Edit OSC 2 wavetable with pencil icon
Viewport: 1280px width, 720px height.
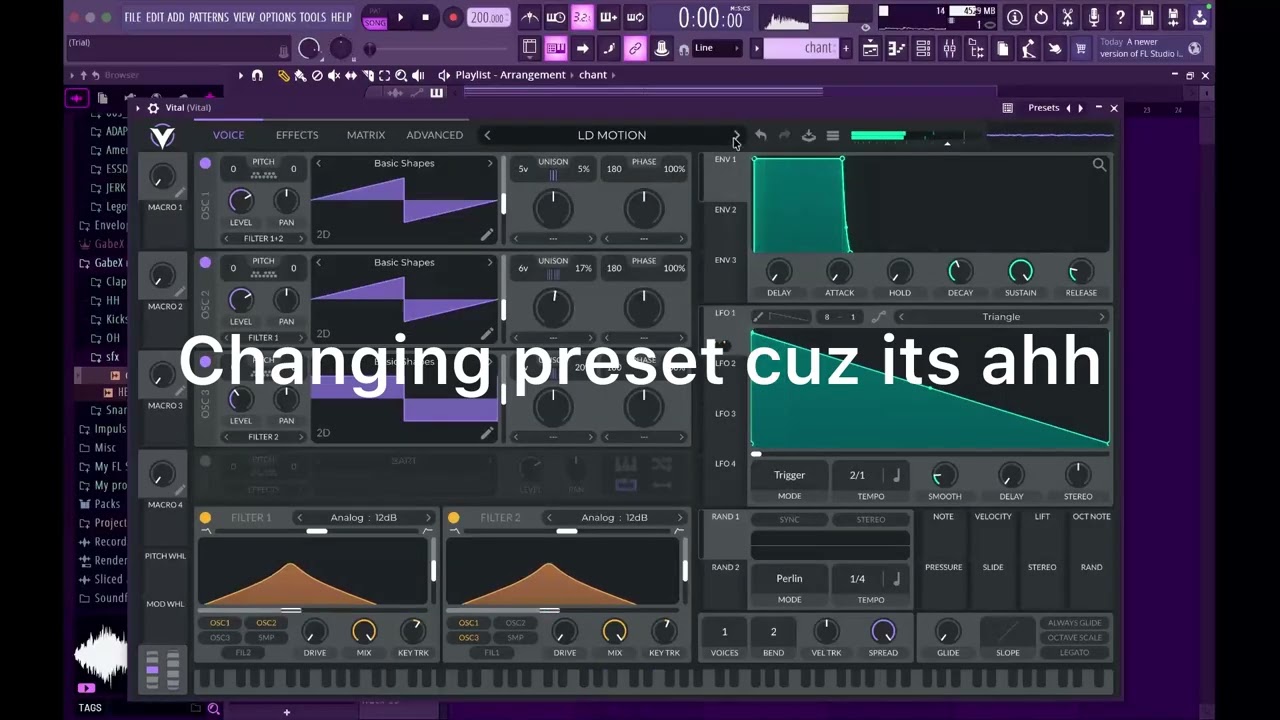pos(486,333)
